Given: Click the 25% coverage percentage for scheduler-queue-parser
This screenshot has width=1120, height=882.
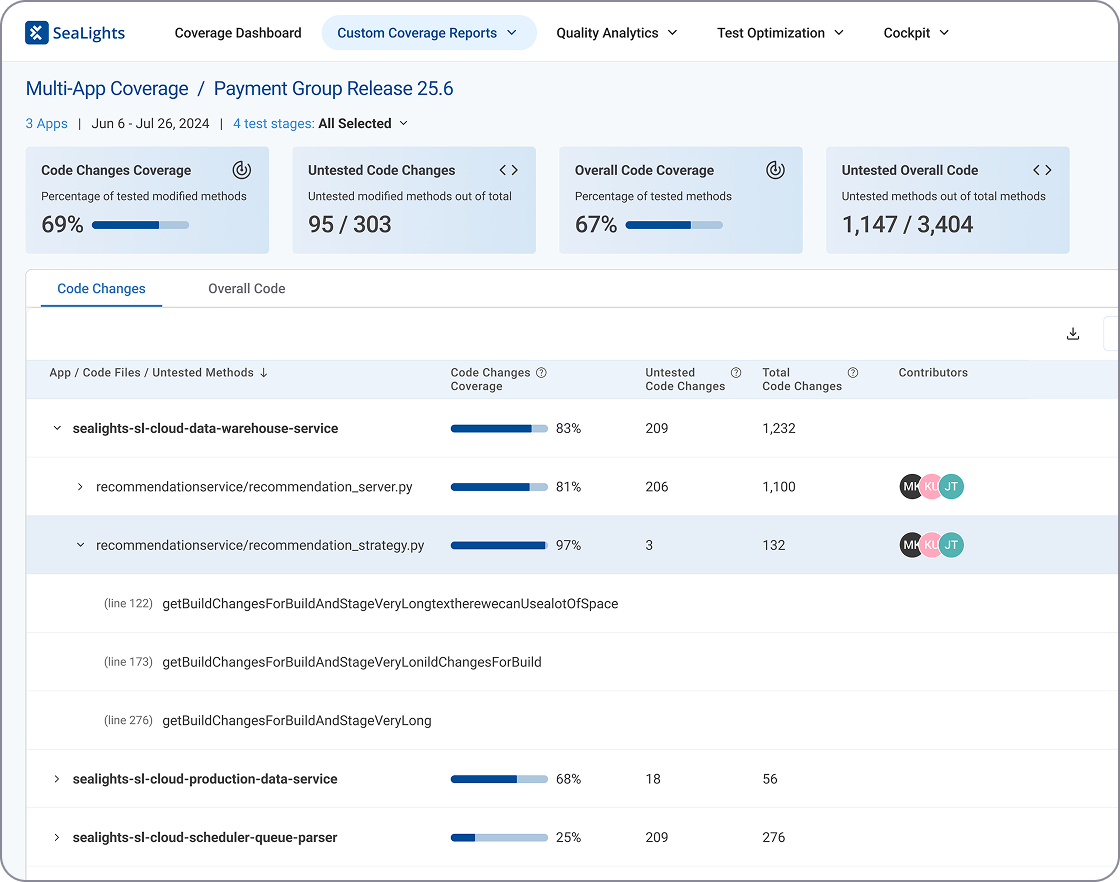Looking at the screenshot, I should coord(569,838).
